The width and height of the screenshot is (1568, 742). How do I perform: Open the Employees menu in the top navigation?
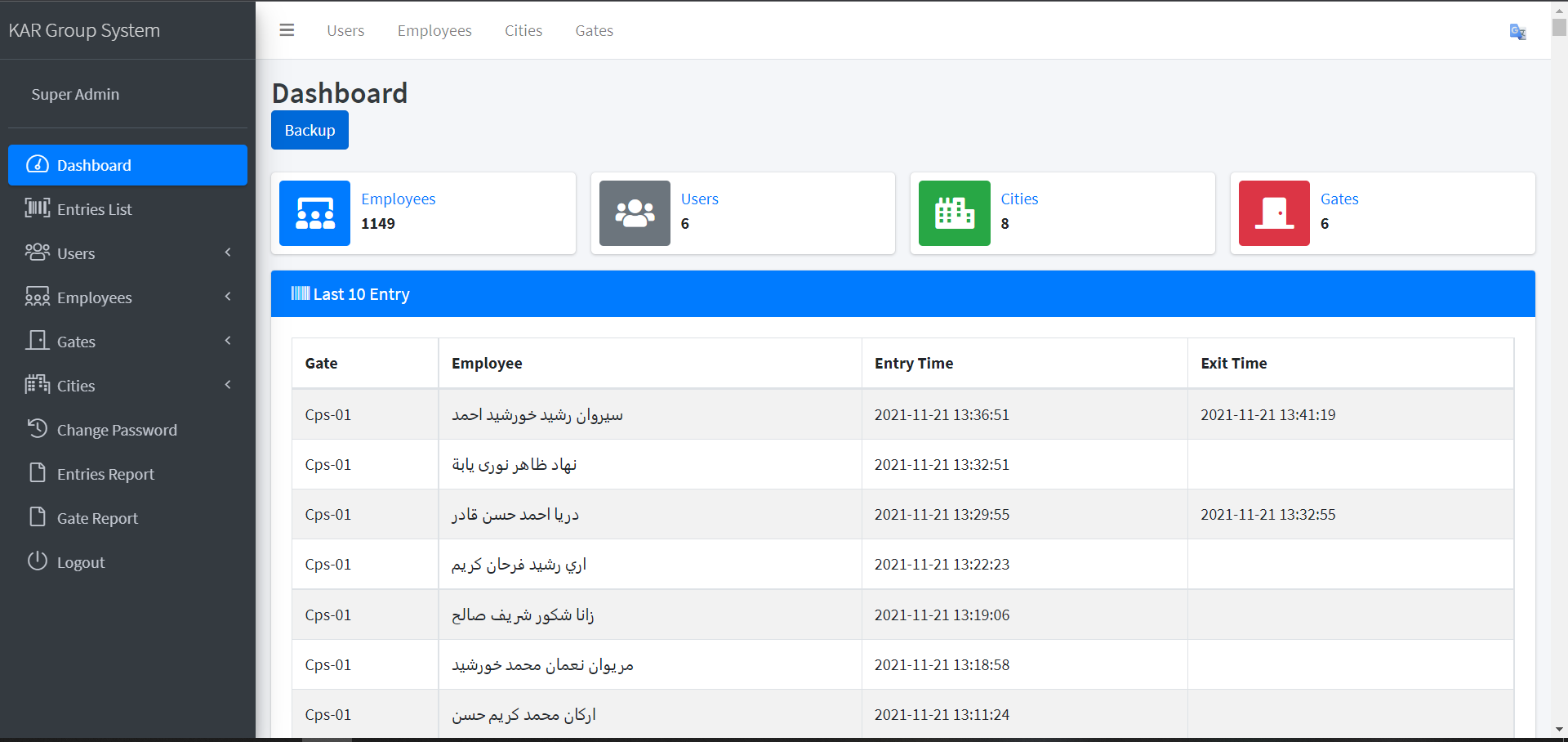click(434, 30)
